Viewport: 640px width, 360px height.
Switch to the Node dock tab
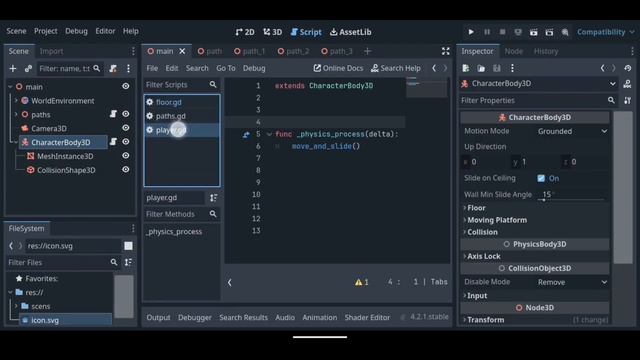coord(513,51)
